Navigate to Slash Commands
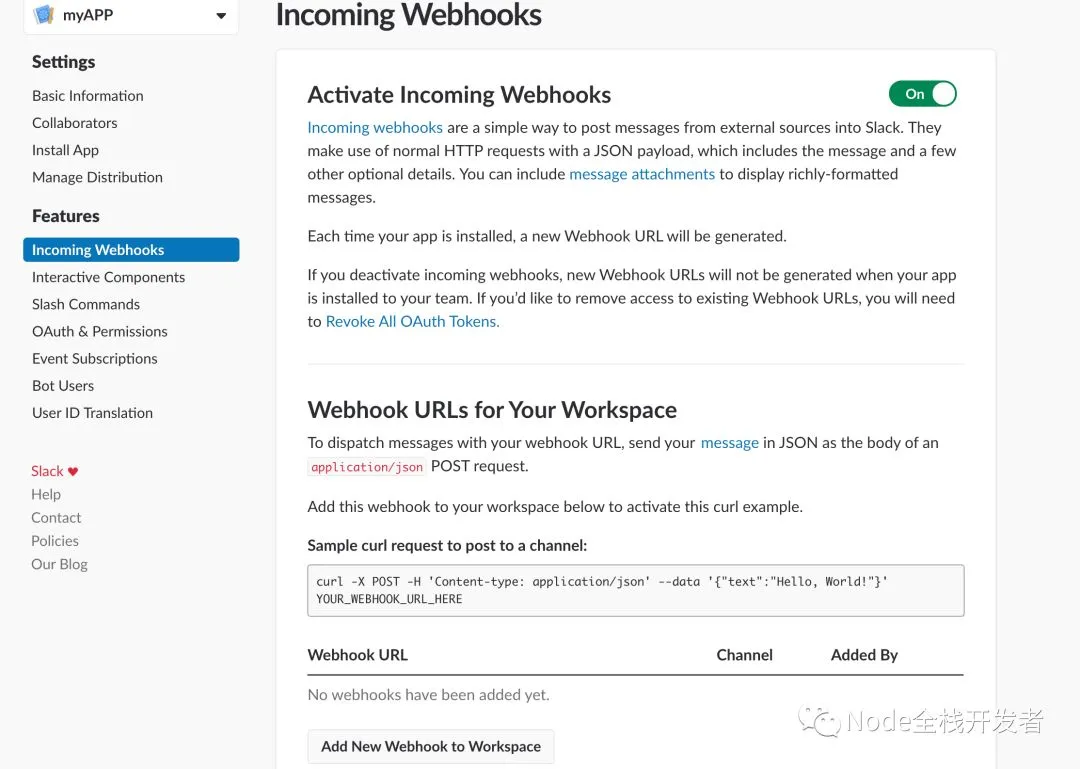Image resolution: width=1080 pixels, height=769 pixels. click(86, 304)
